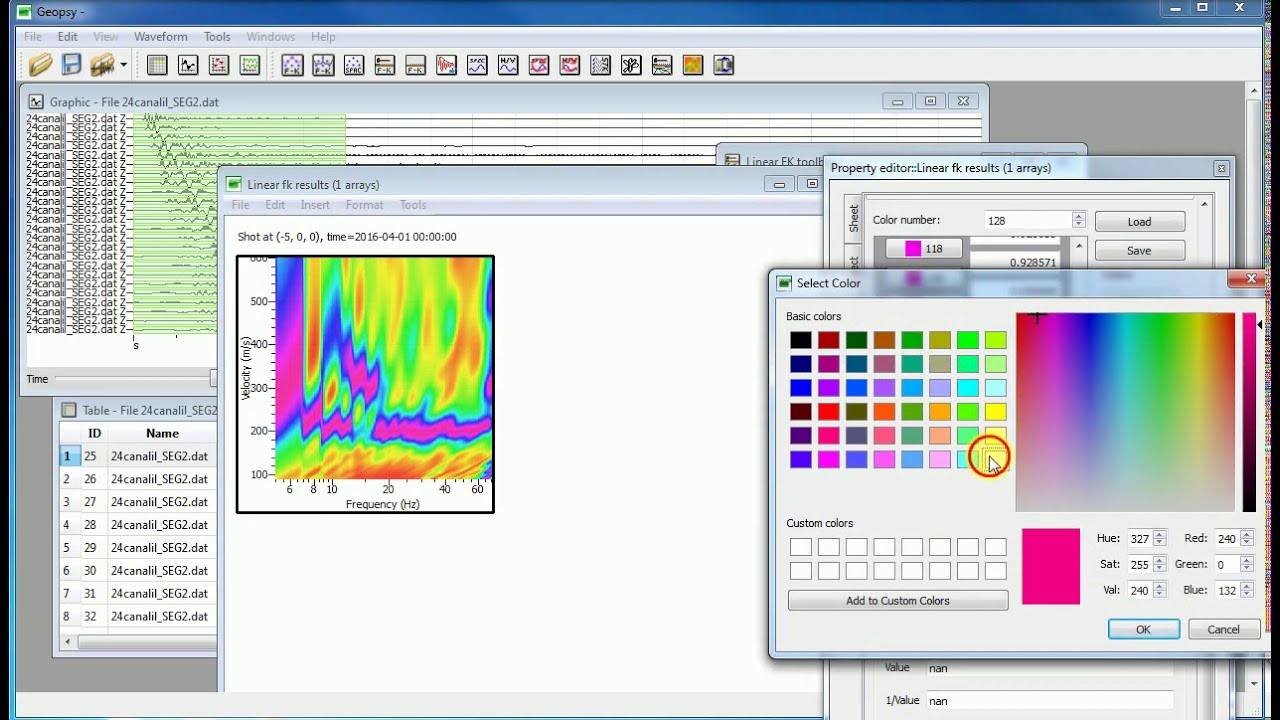Image resolution: width=1280 pixels, height=720 pixels.
Task: Click Load in the Property editor
Action: click(x=1139, y=222)
